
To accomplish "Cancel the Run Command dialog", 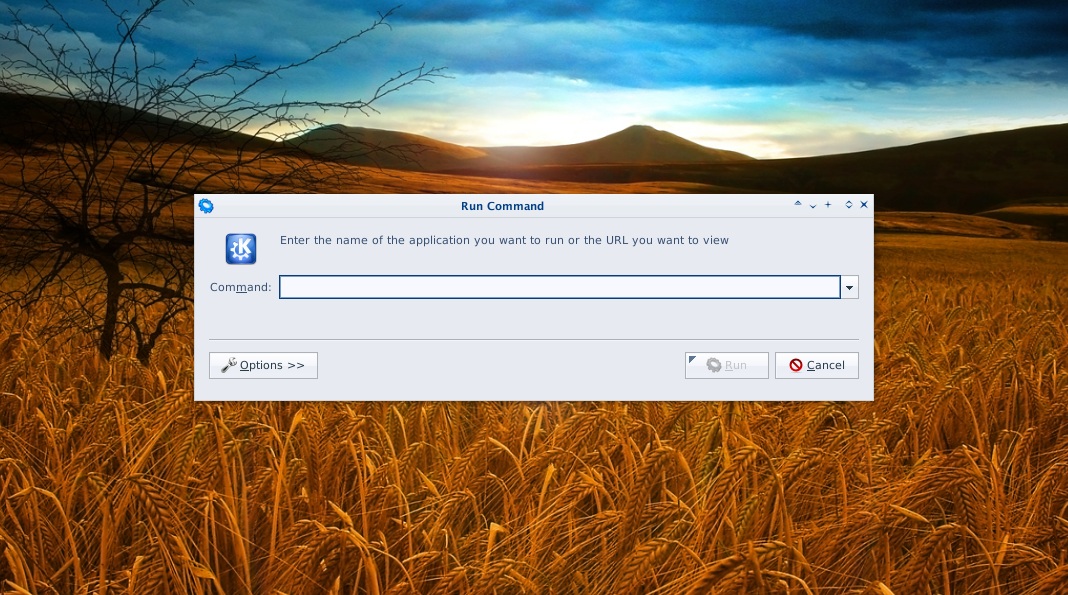I will pyautogui.click(x=817, y=366).
